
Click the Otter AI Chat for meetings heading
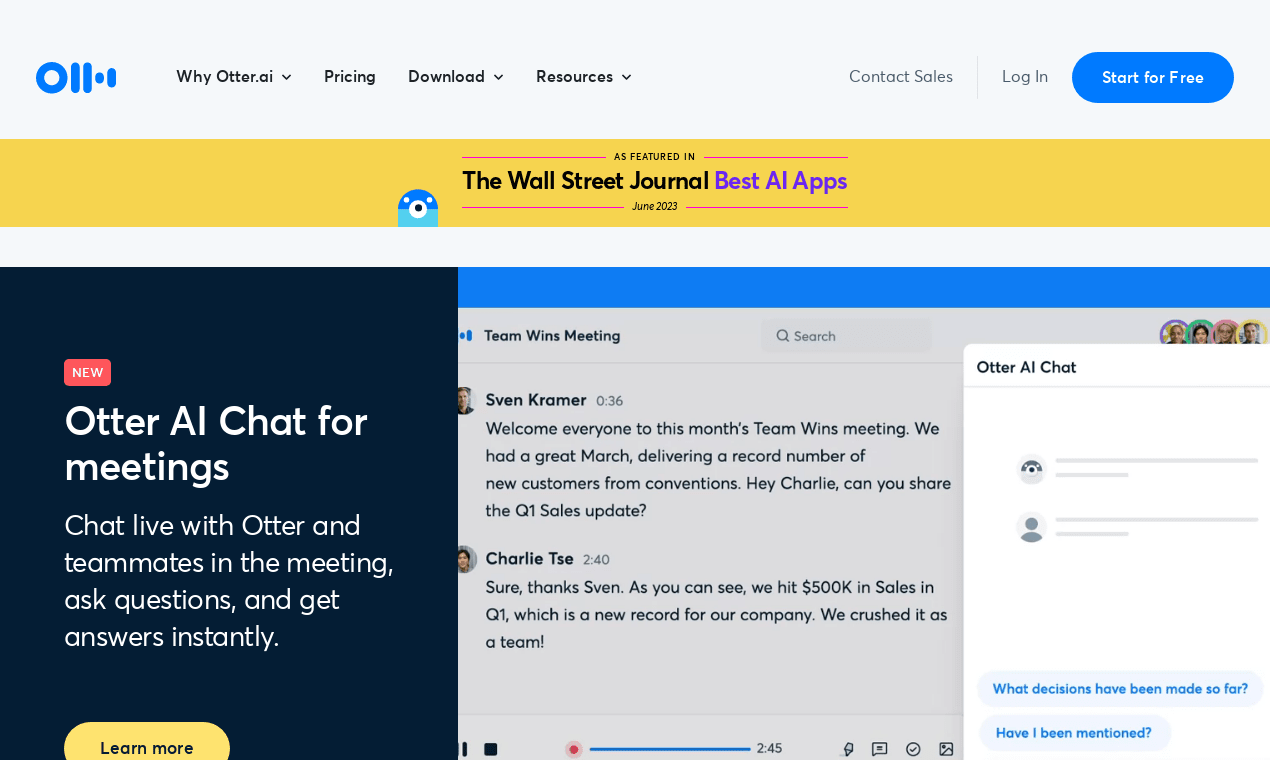coord(216,443)
